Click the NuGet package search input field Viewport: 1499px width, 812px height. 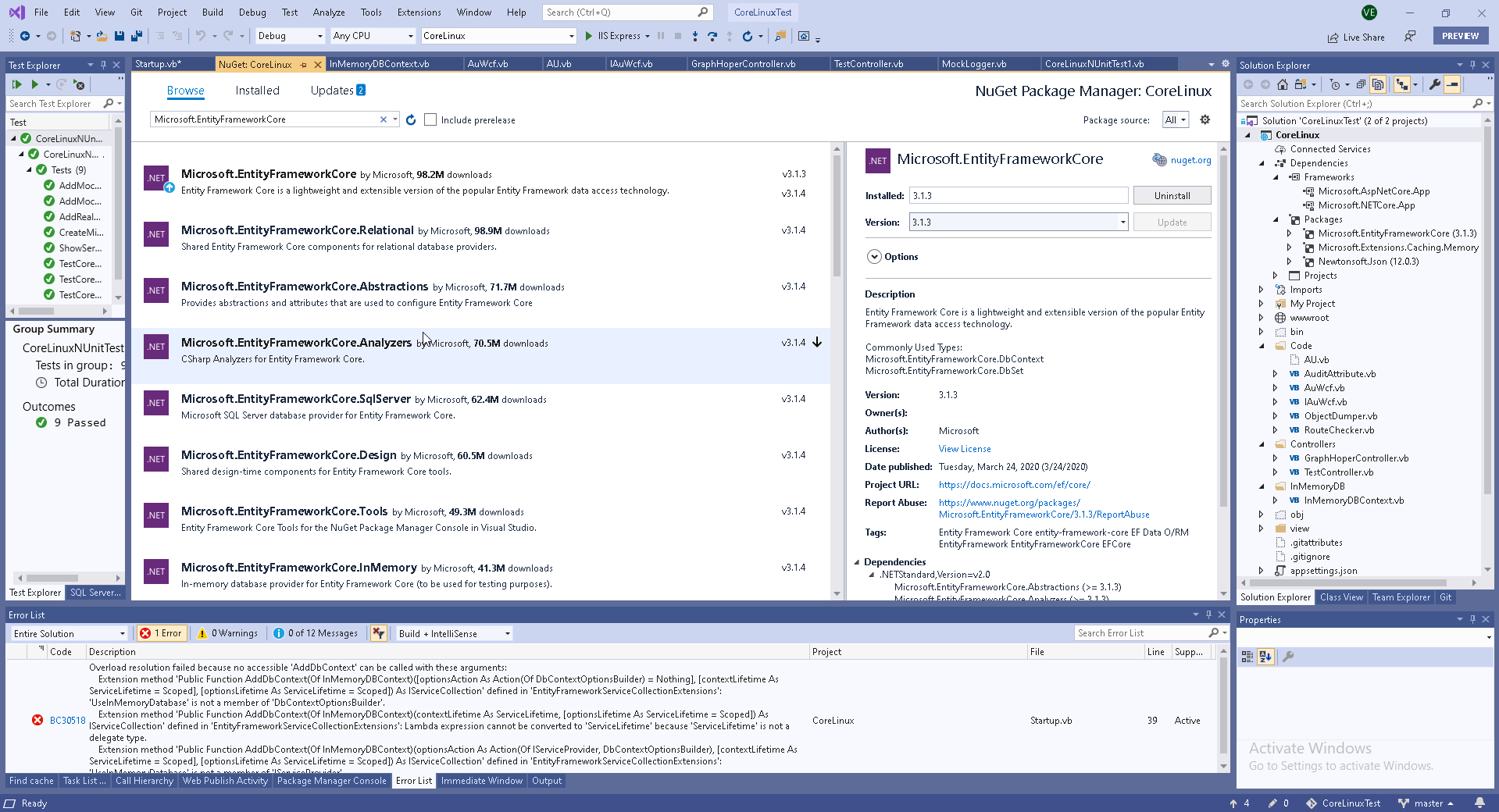(266, 119)
